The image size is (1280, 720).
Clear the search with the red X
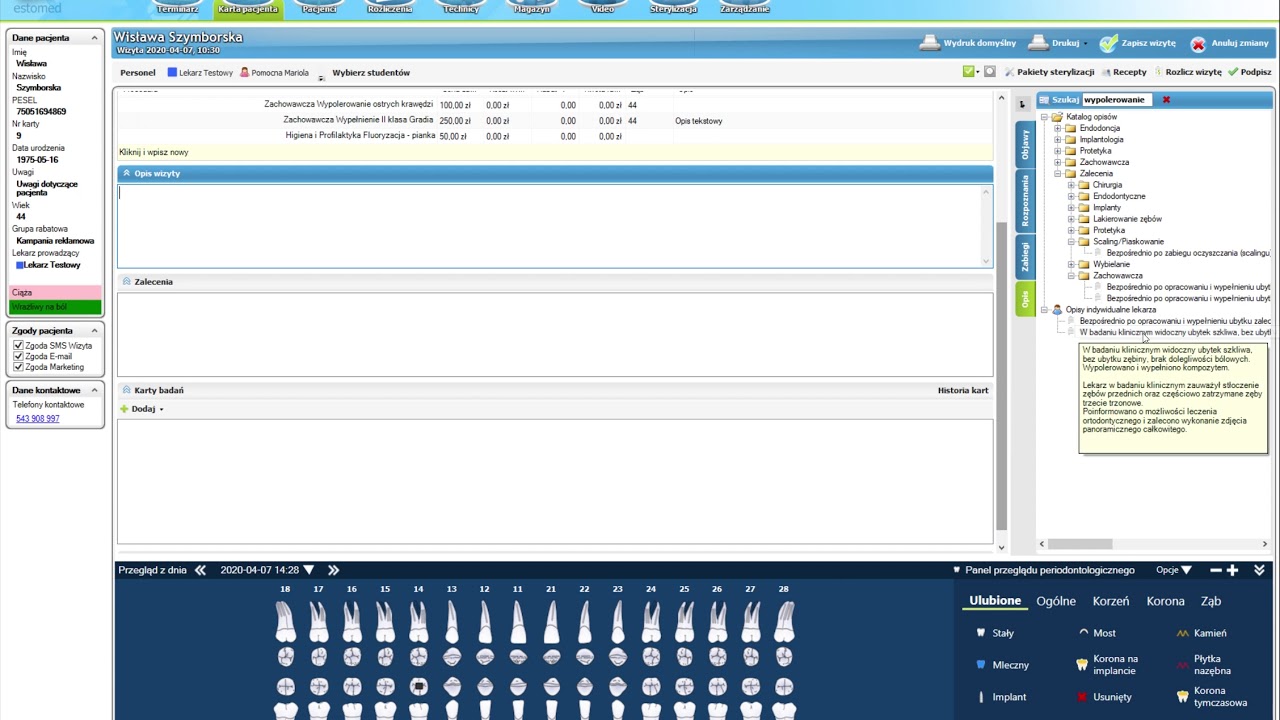coord(1166,100)
